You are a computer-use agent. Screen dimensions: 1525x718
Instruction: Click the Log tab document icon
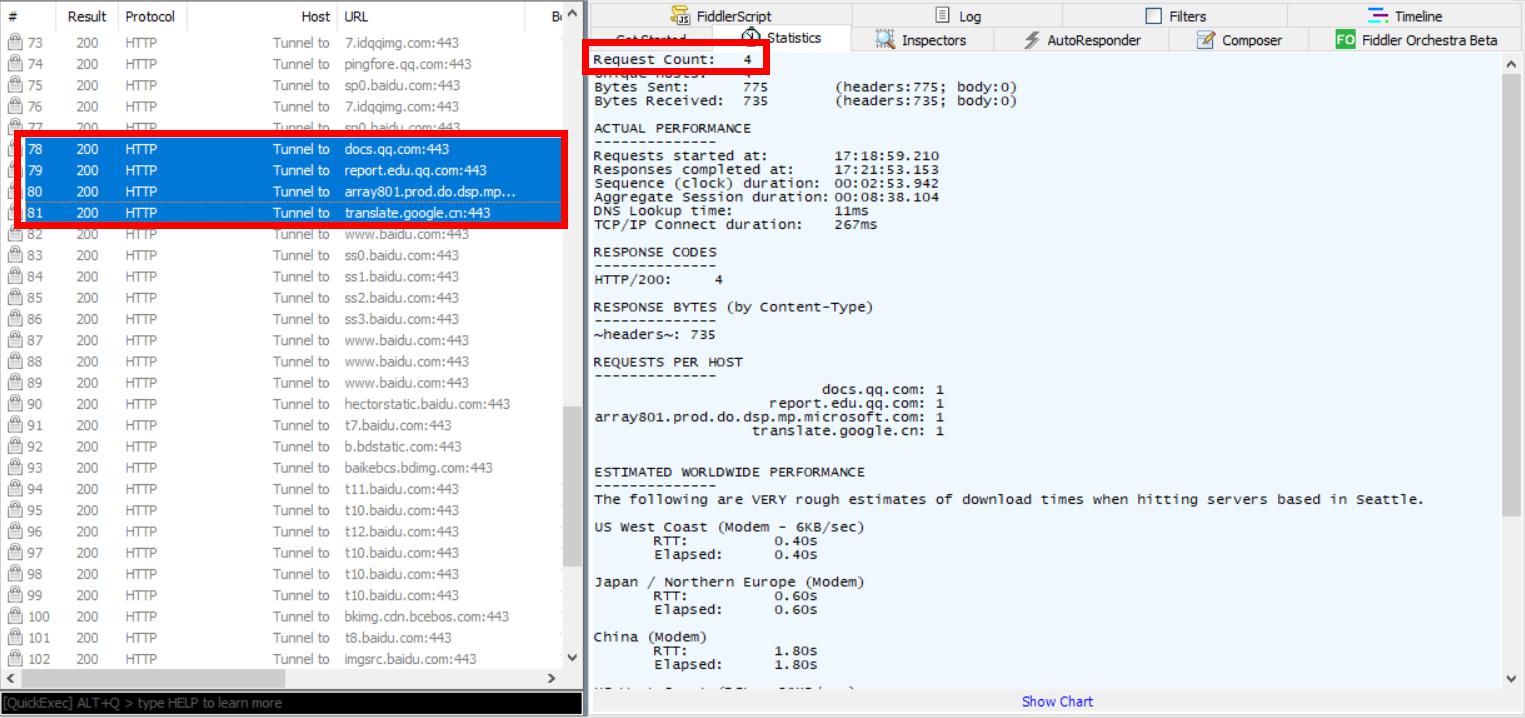942,16
